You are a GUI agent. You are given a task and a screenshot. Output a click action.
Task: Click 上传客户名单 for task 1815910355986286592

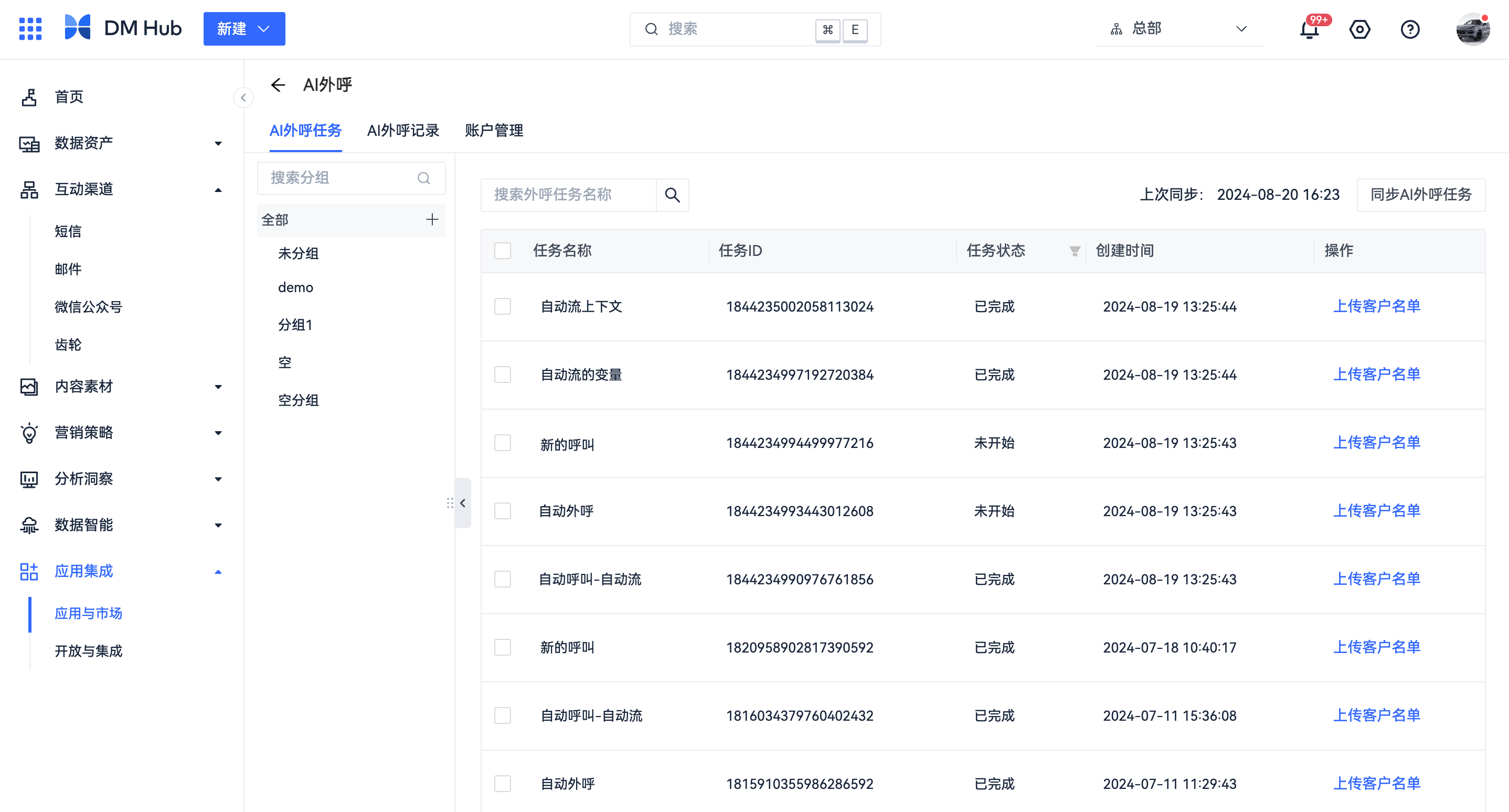[x=1377, y=783]
